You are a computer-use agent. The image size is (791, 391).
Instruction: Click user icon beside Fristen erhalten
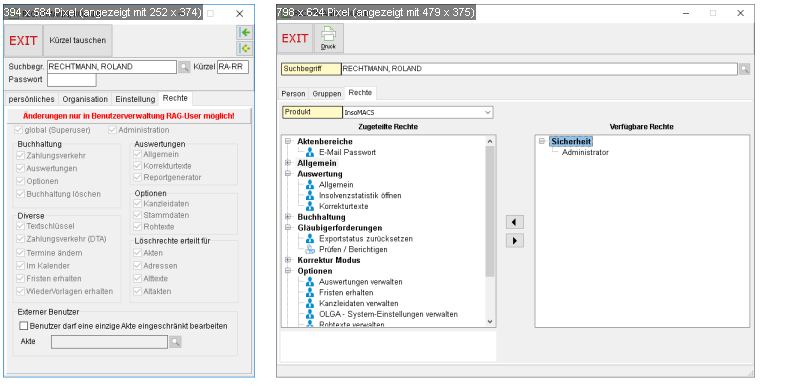coord(310,293)
